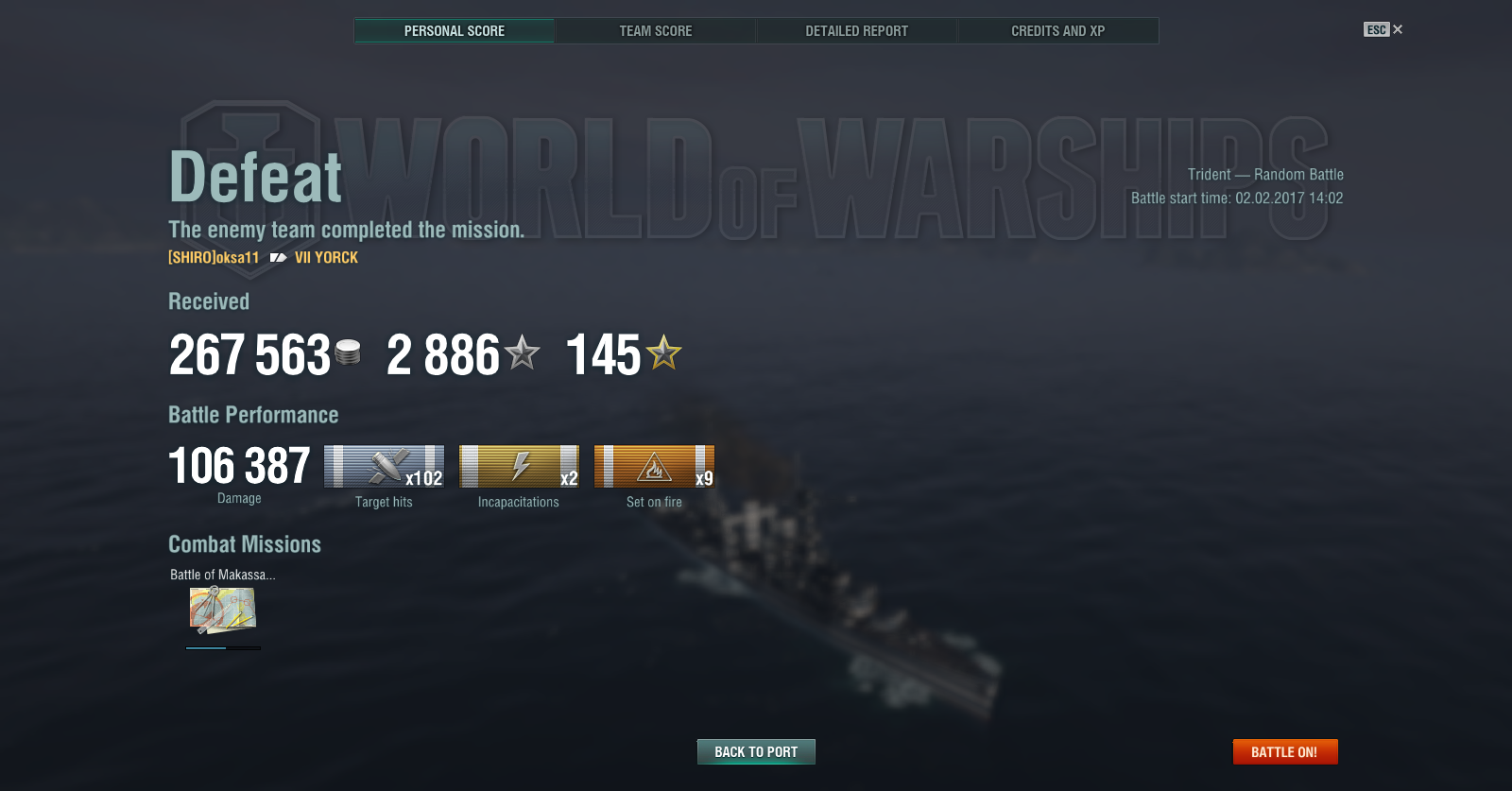This screenshot has height=791, width=1512.
Task: Click the Incapacitations ribbon icon
Action: [519, 466]
